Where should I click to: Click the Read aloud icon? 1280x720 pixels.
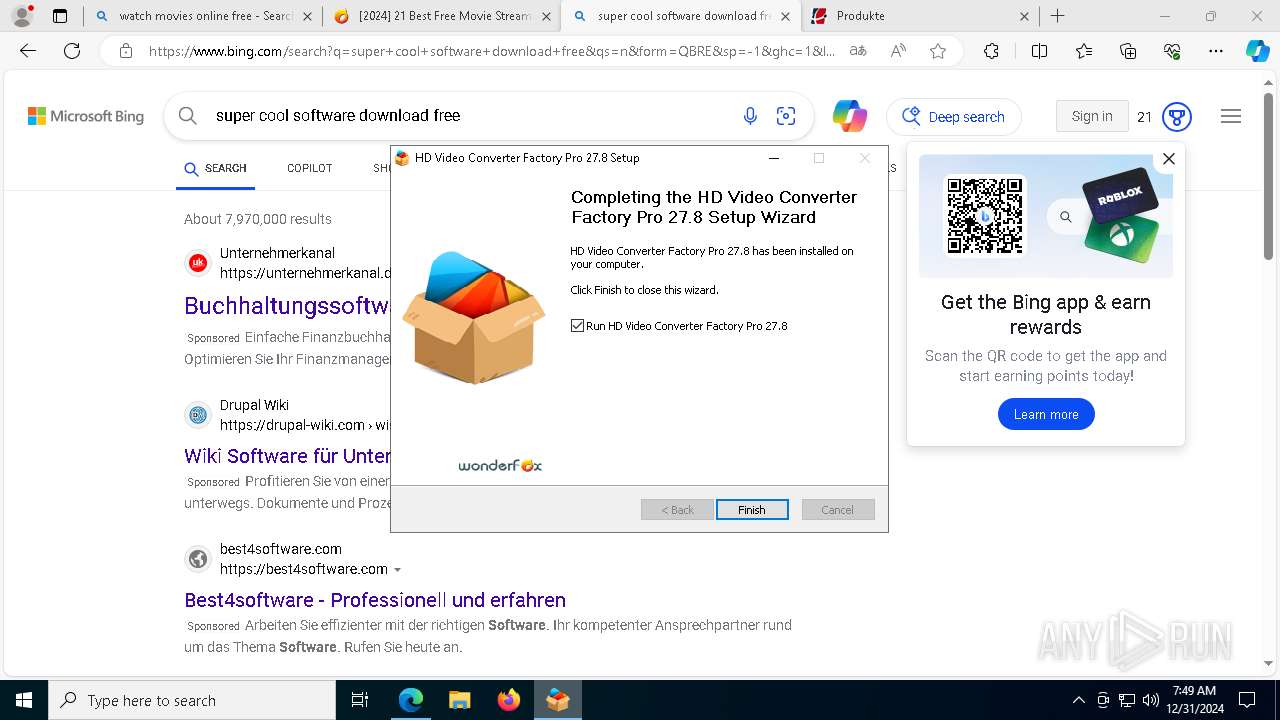click(898, 51)
